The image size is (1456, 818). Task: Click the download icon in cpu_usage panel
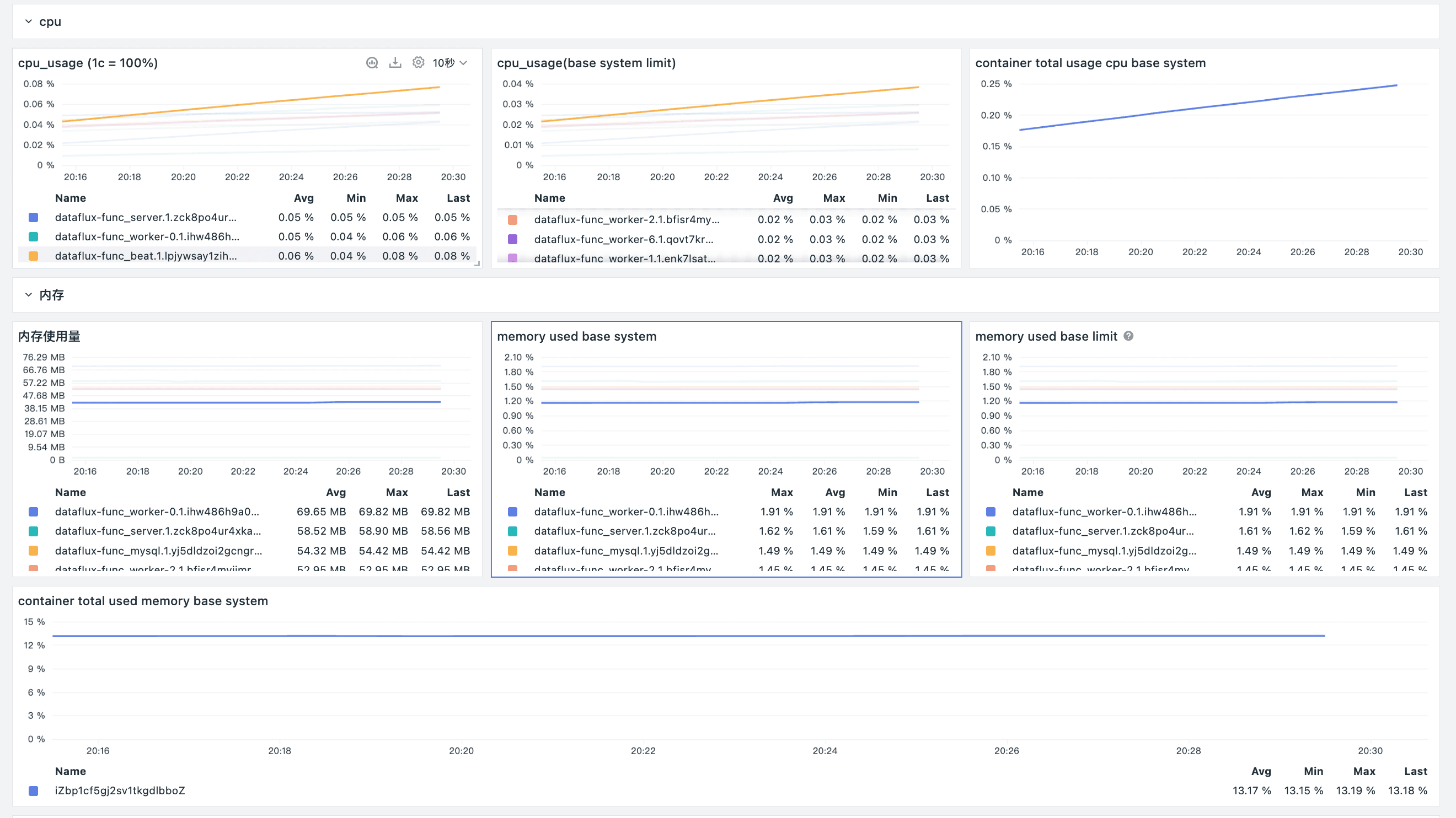[395, 63]
